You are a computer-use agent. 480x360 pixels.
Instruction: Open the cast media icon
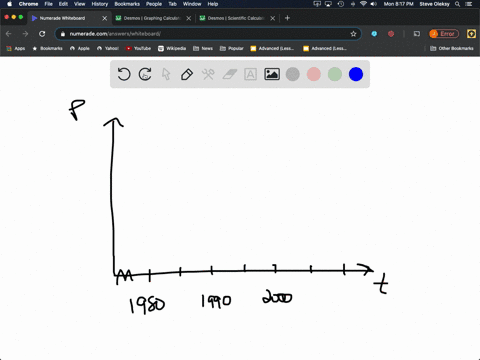point(417,34)
